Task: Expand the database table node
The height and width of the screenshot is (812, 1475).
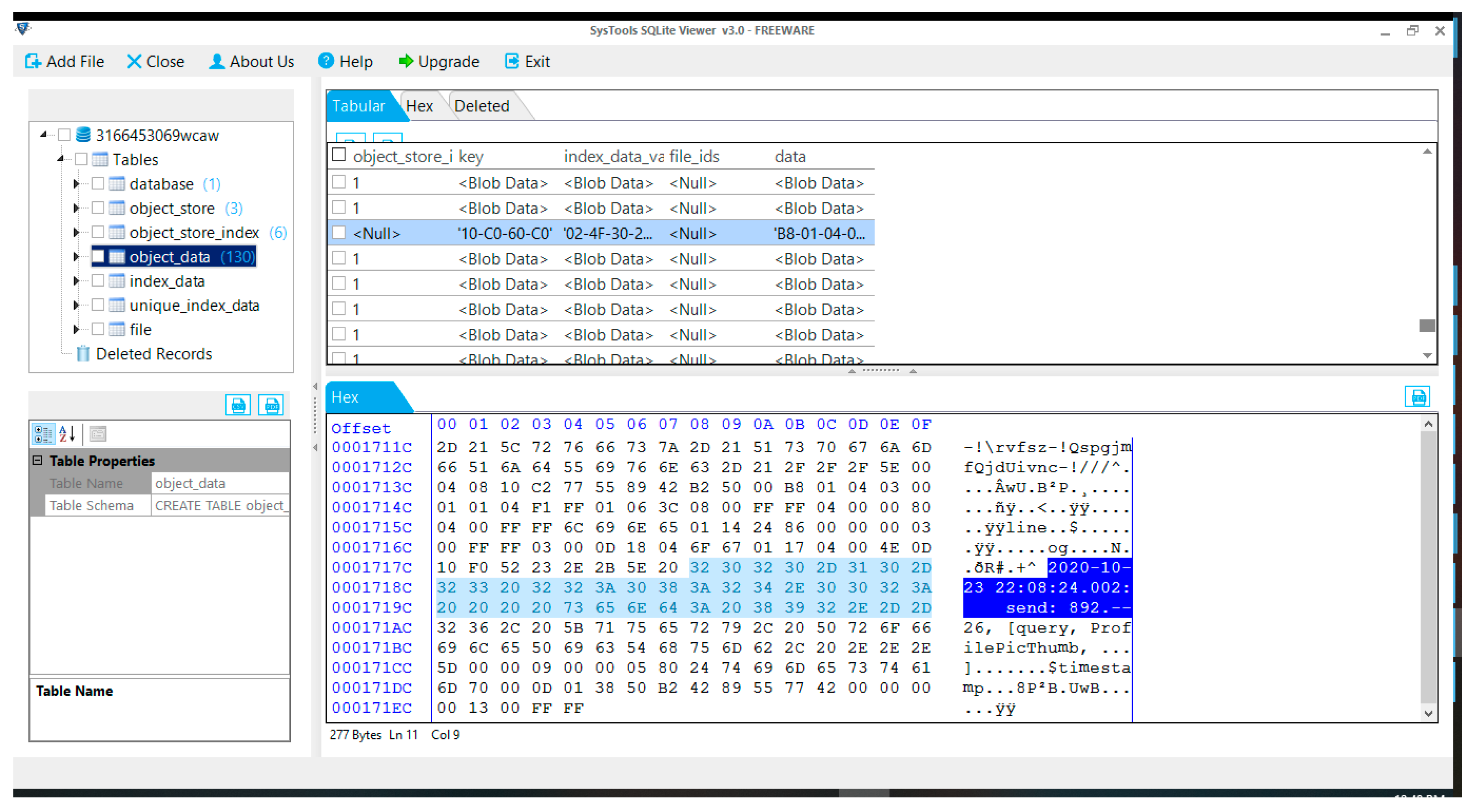Action: click(x=76, y=184)
